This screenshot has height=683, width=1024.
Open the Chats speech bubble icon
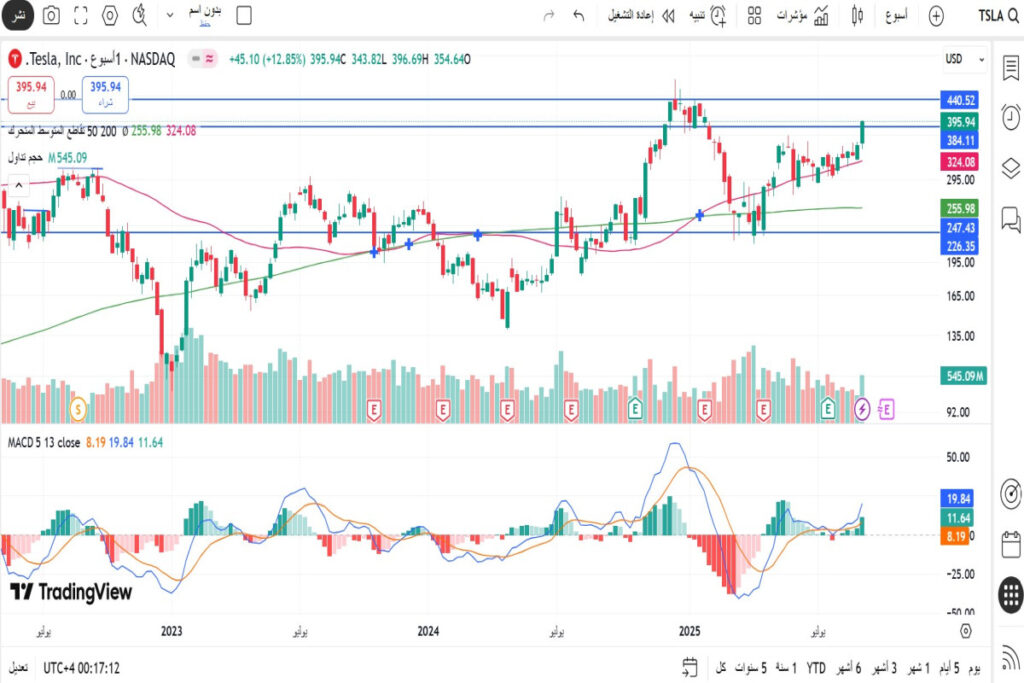tap(1010, 218)
